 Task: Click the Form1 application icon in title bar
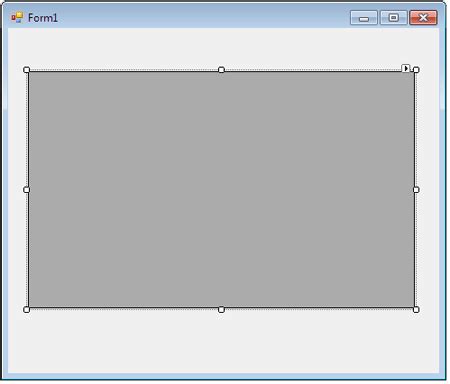(17, 17)
